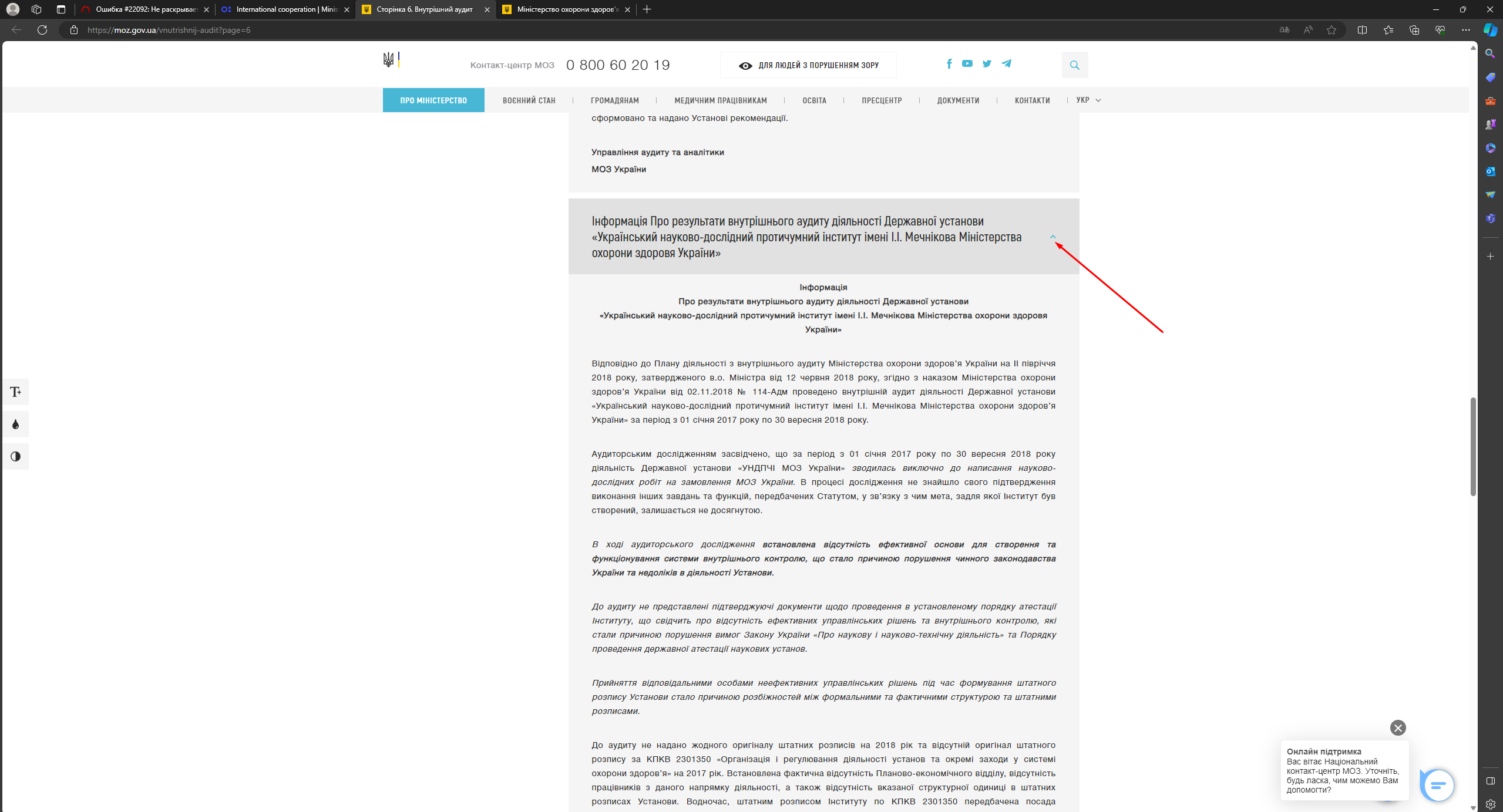
Task: Increase font size with T+ accessibility icon
Action: (16, 392)
